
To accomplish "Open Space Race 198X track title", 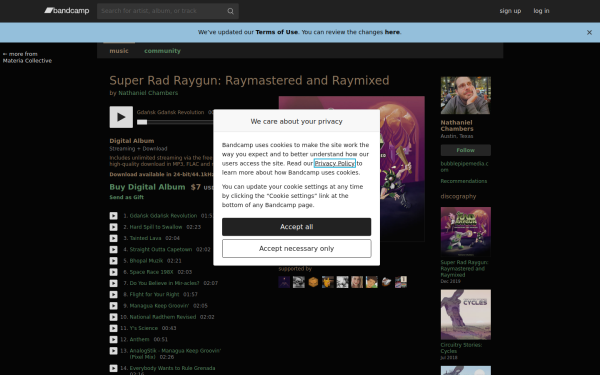I will click(152, 272).
